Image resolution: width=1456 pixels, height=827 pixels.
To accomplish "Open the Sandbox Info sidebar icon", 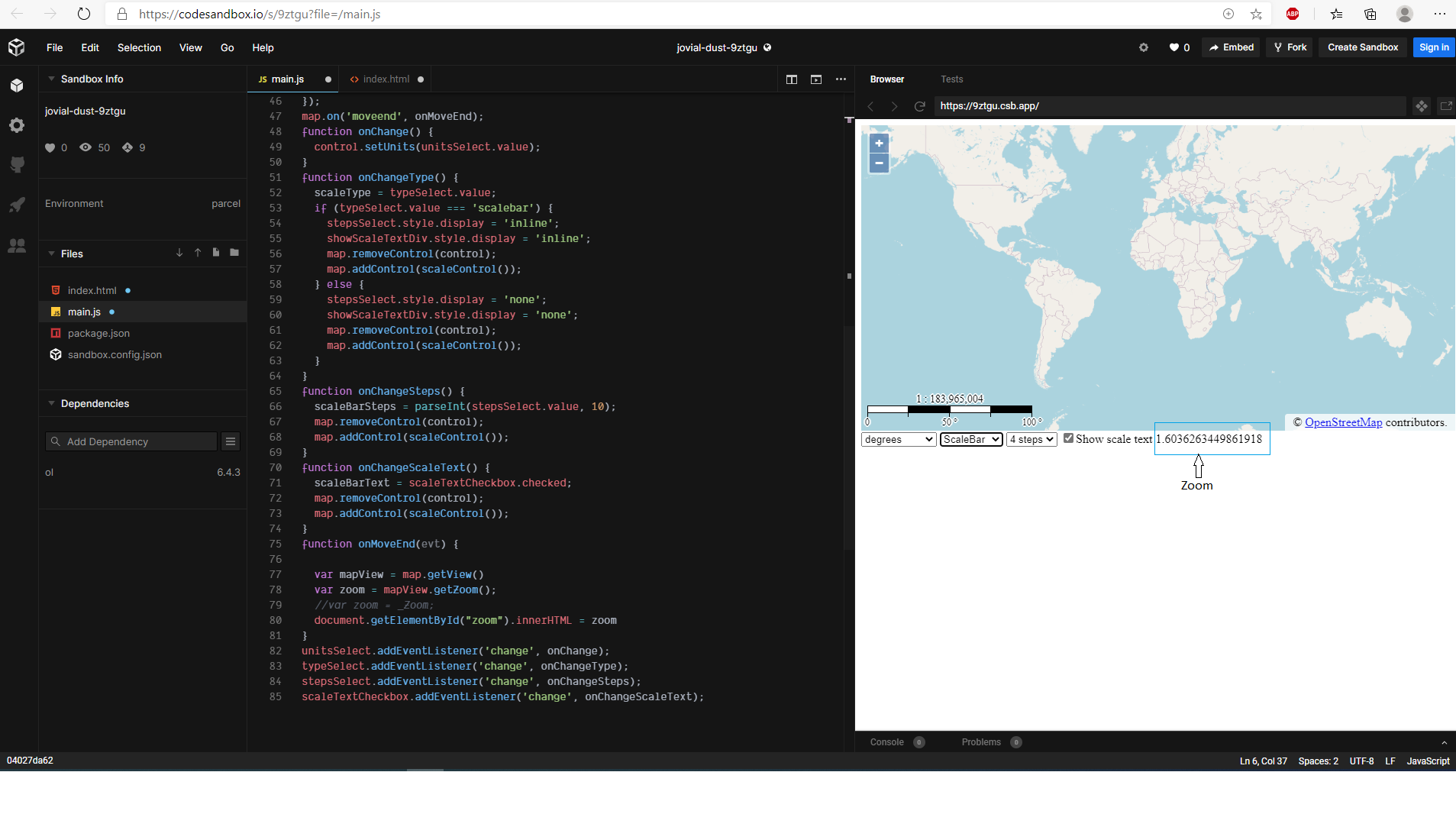I will [x=17, y=86].
